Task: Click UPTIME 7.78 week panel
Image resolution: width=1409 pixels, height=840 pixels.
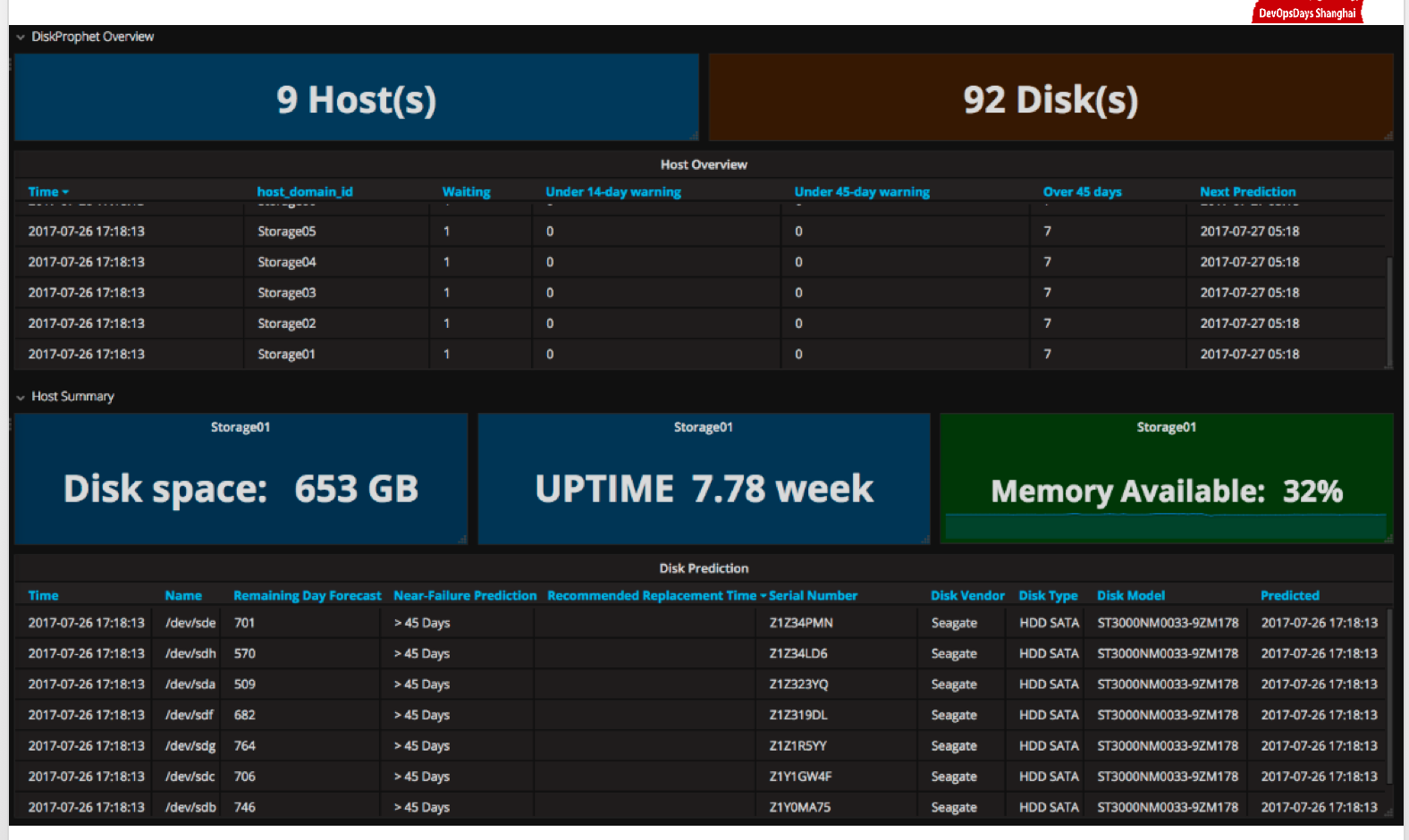Action: click(704, 479)
